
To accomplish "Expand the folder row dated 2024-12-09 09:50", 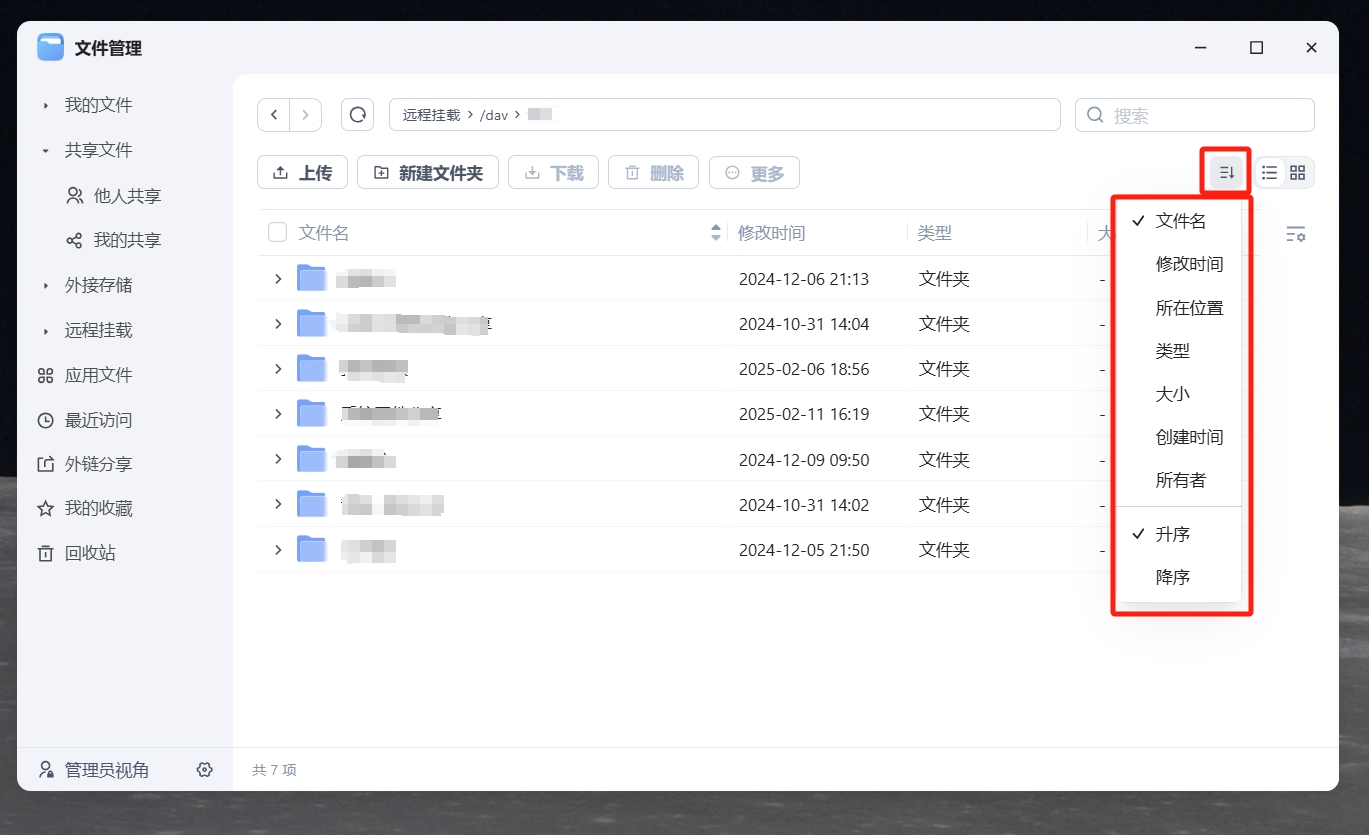I will [278, 460].
